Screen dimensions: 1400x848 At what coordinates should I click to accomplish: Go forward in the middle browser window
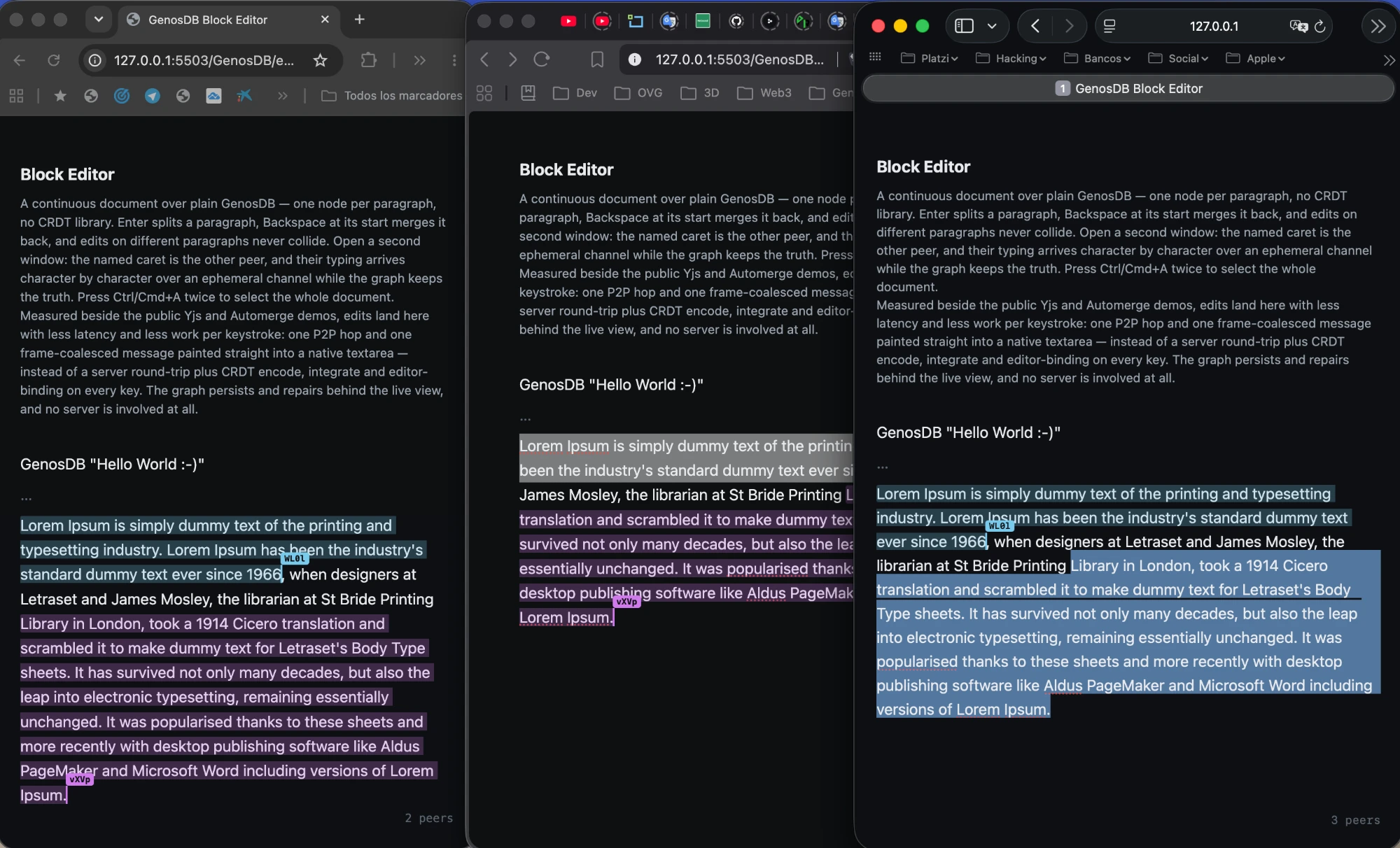pos(512,59)
